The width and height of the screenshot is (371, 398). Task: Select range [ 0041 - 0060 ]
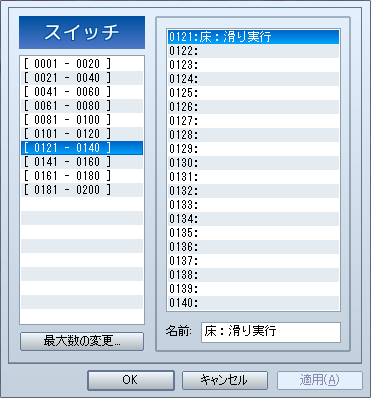[x=82, y=92]
